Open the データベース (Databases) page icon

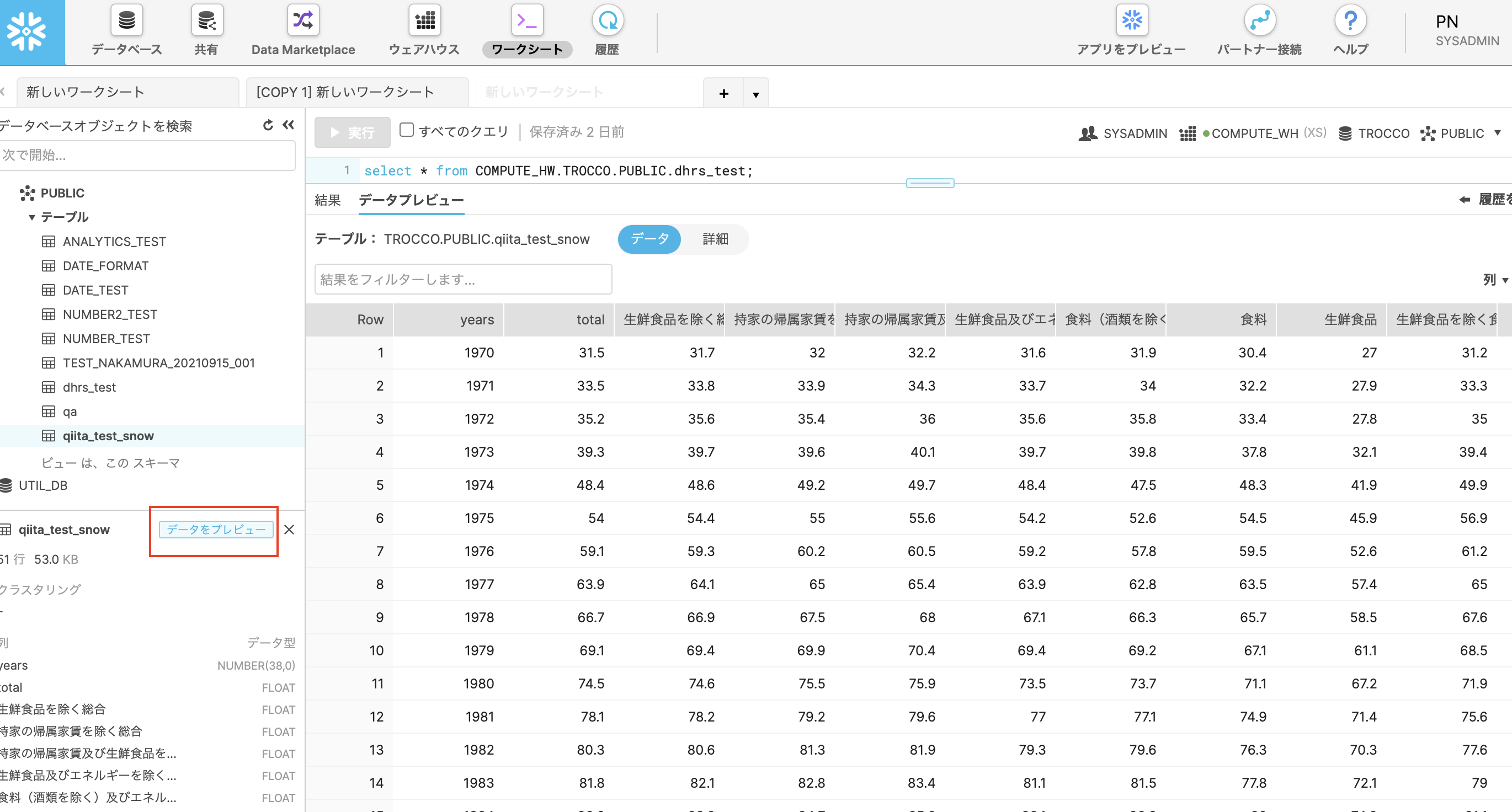127,20
